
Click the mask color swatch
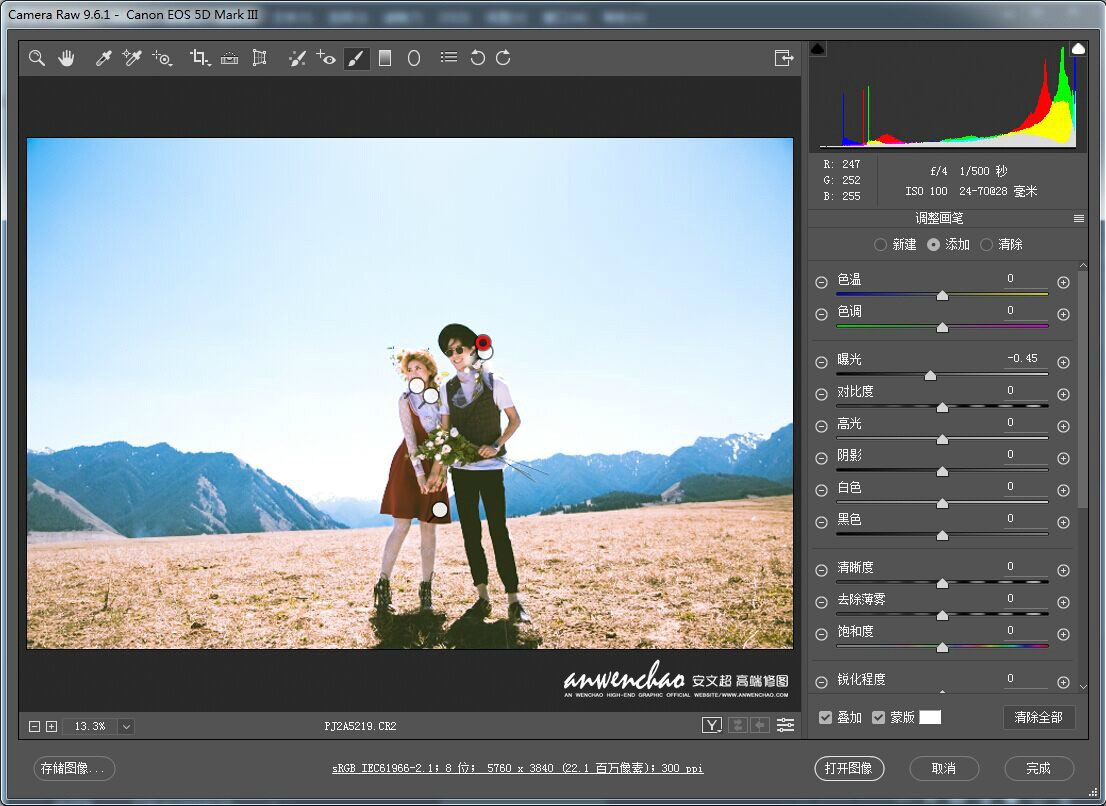click(x=930, y=718)
